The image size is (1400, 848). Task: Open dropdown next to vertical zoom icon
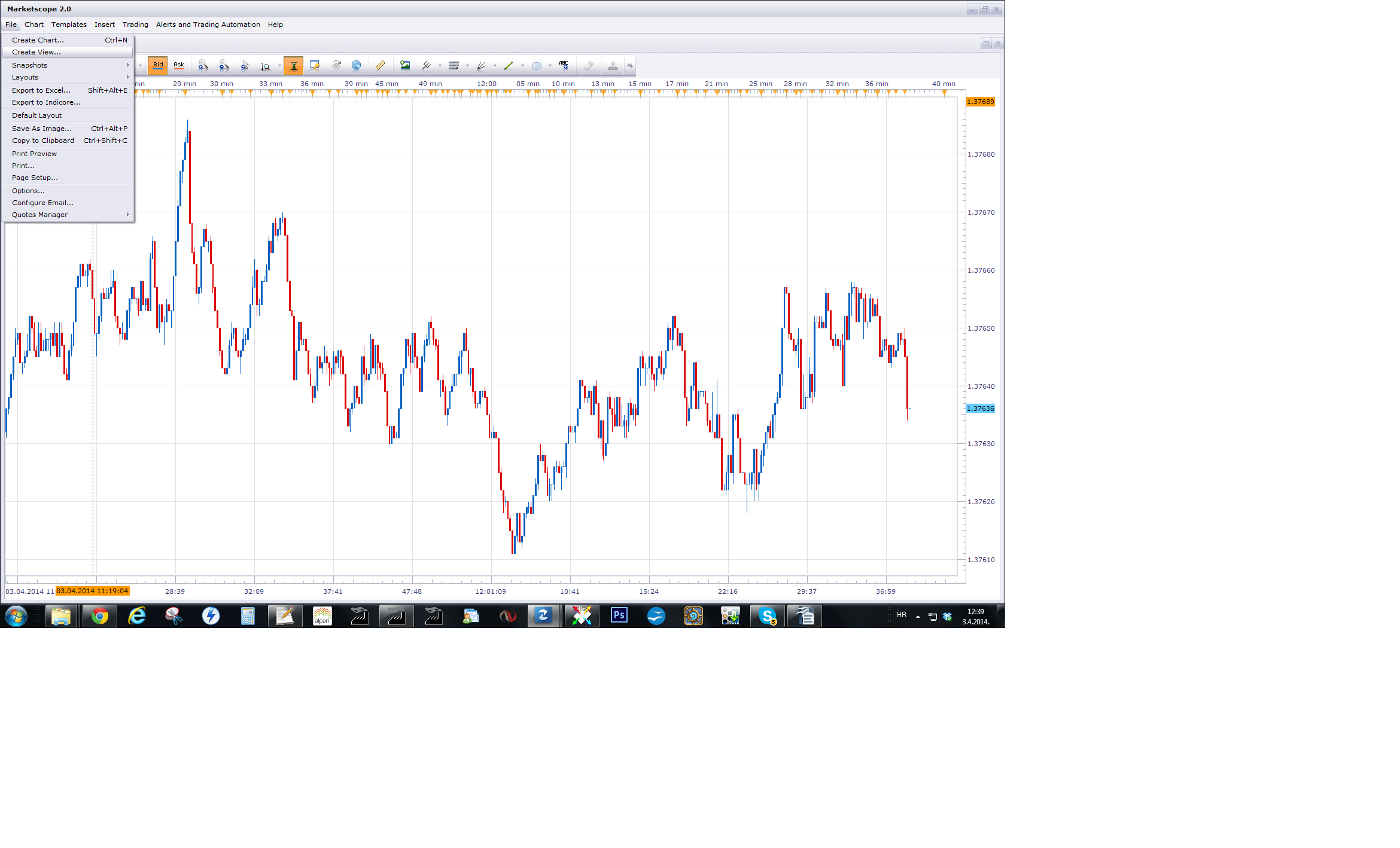279,66
